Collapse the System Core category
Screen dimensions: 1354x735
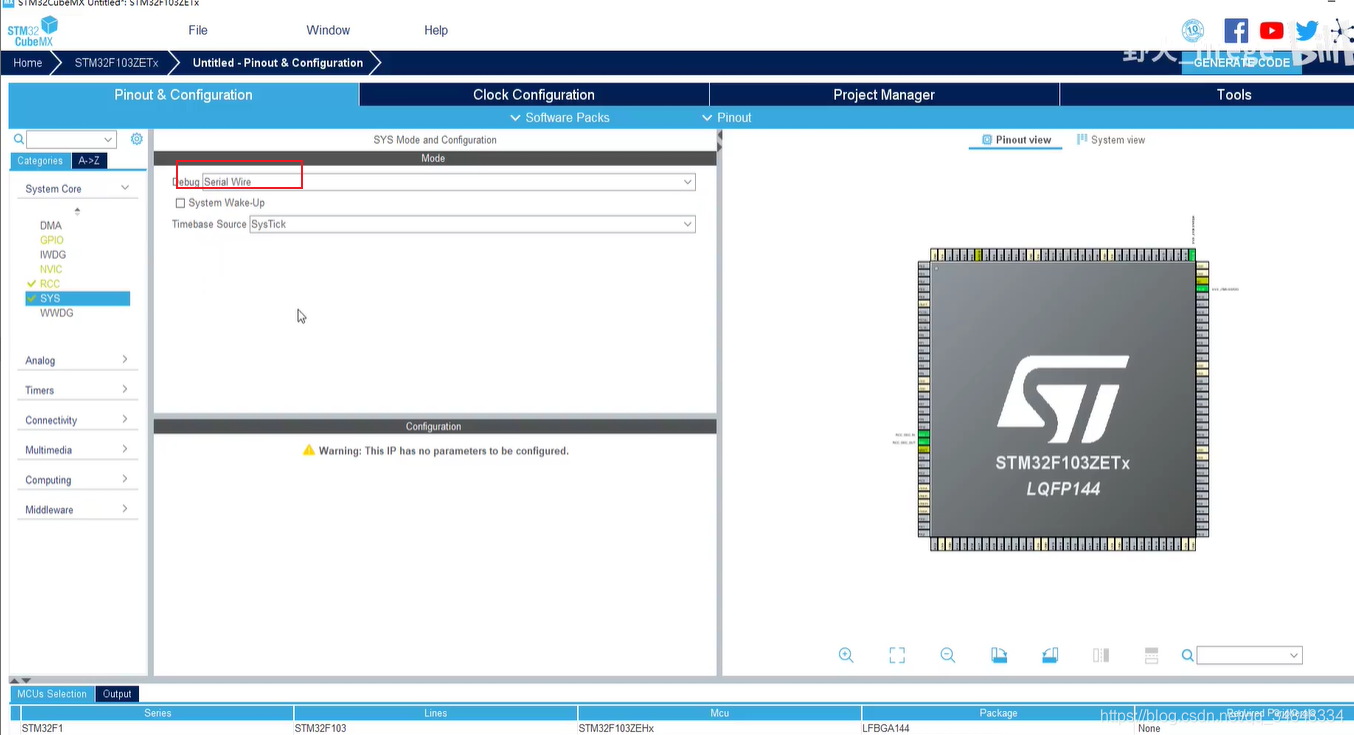point(125,188)
